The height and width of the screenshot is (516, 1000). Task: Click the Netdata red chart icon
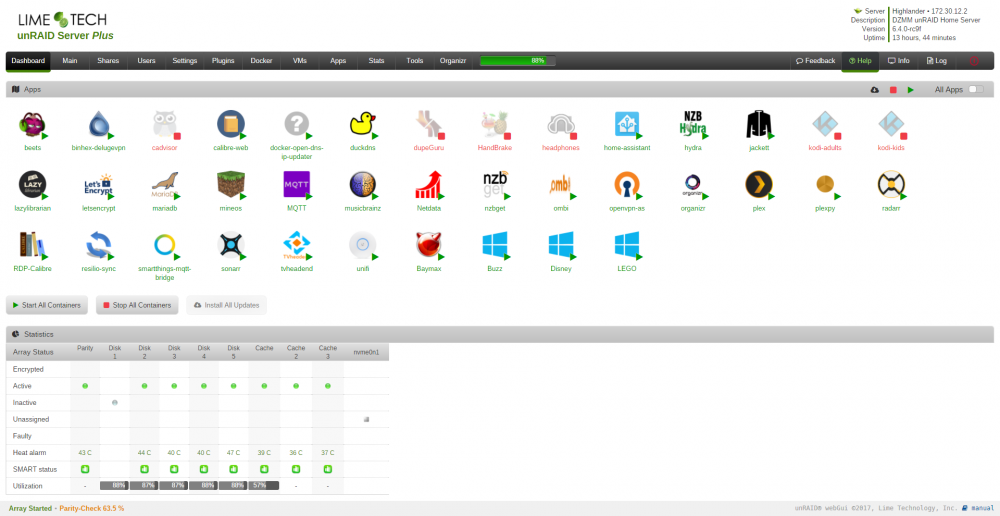pos(429,184)
